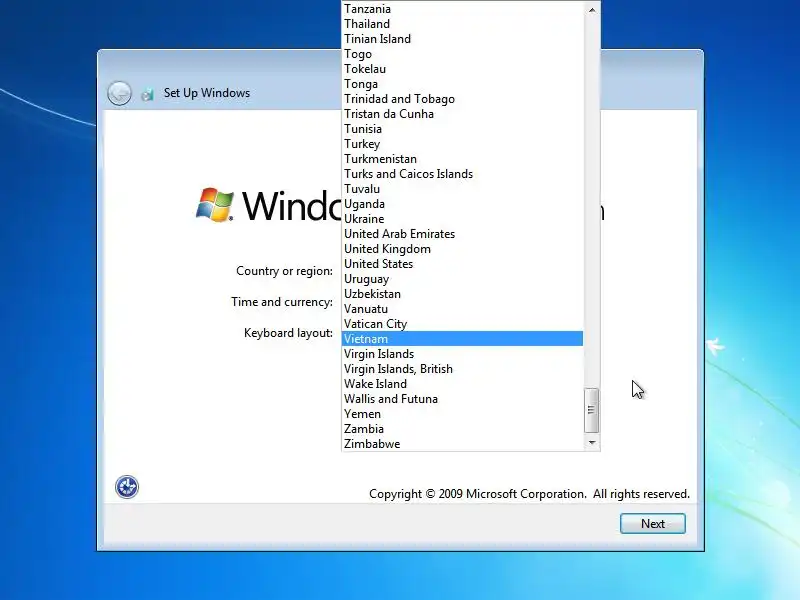Click the dropdown list scroll down arrow

591,442
